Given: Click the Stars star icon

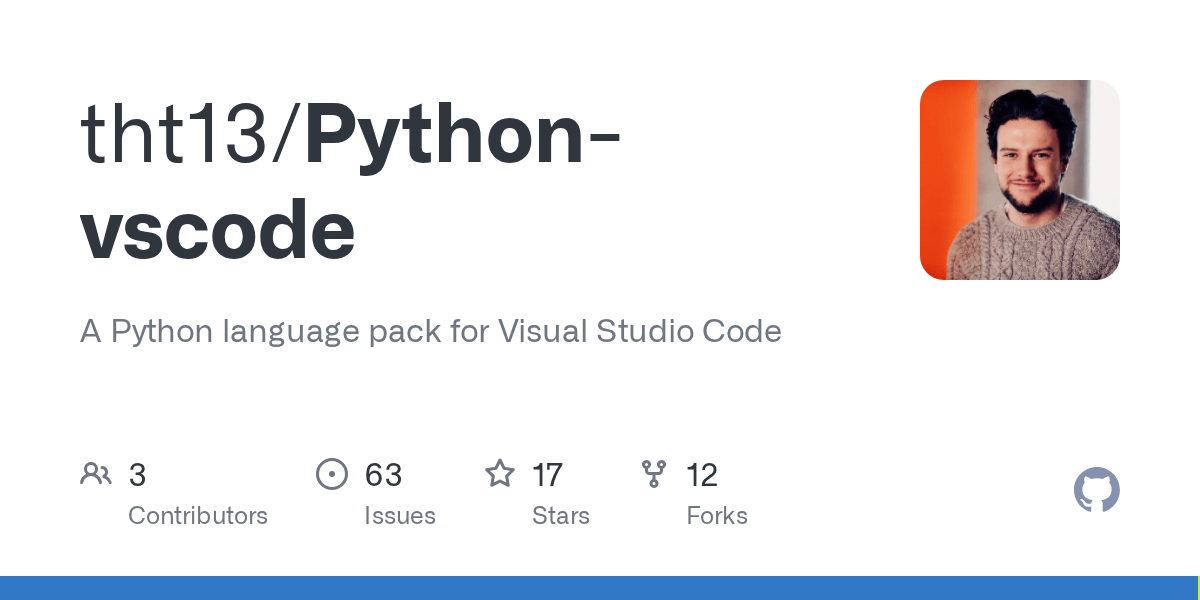Looking at the screenshot, I should tap(500, 474).
